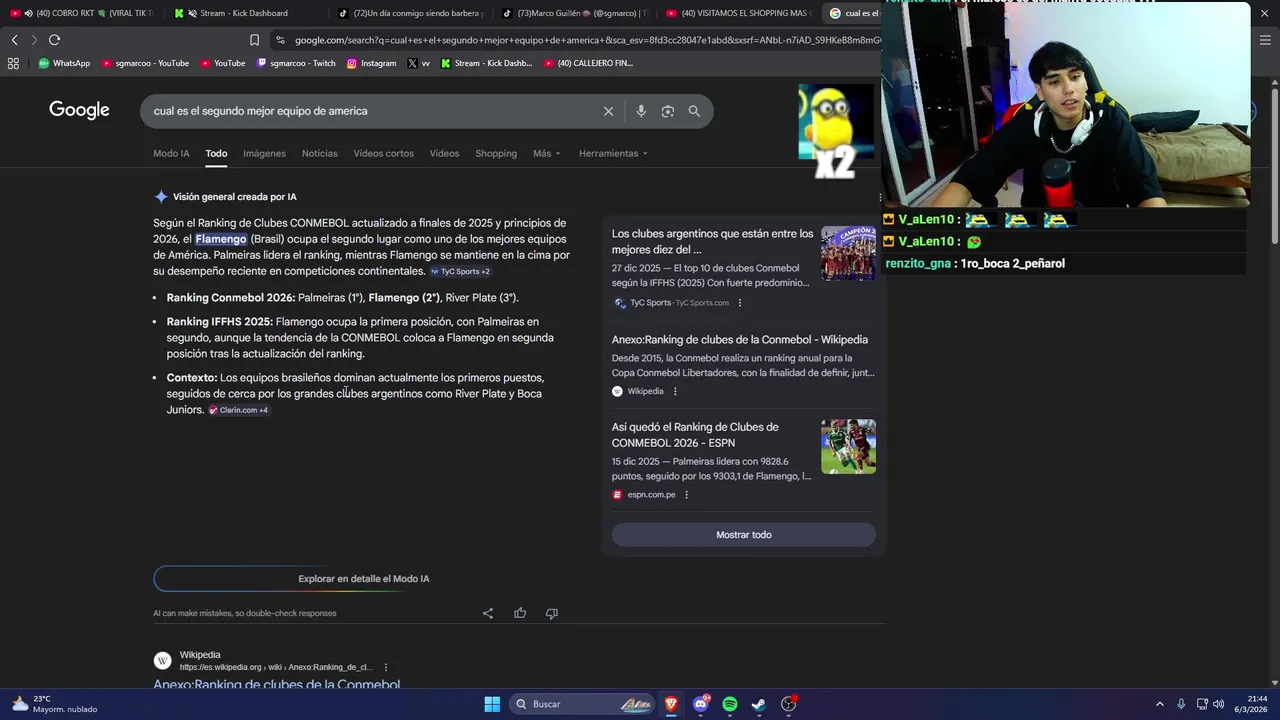
Task: Open Brave browser from the taskbar
Action: tap(671, 704)
